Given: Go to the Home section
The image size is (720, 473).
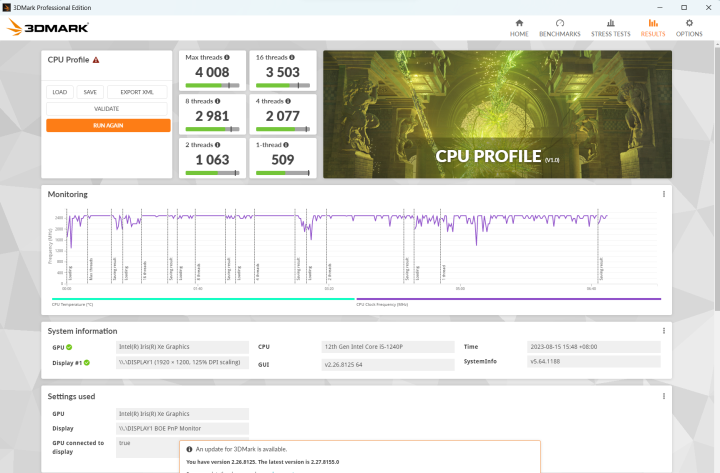Looking at the screenshot, I should point(519,27).
